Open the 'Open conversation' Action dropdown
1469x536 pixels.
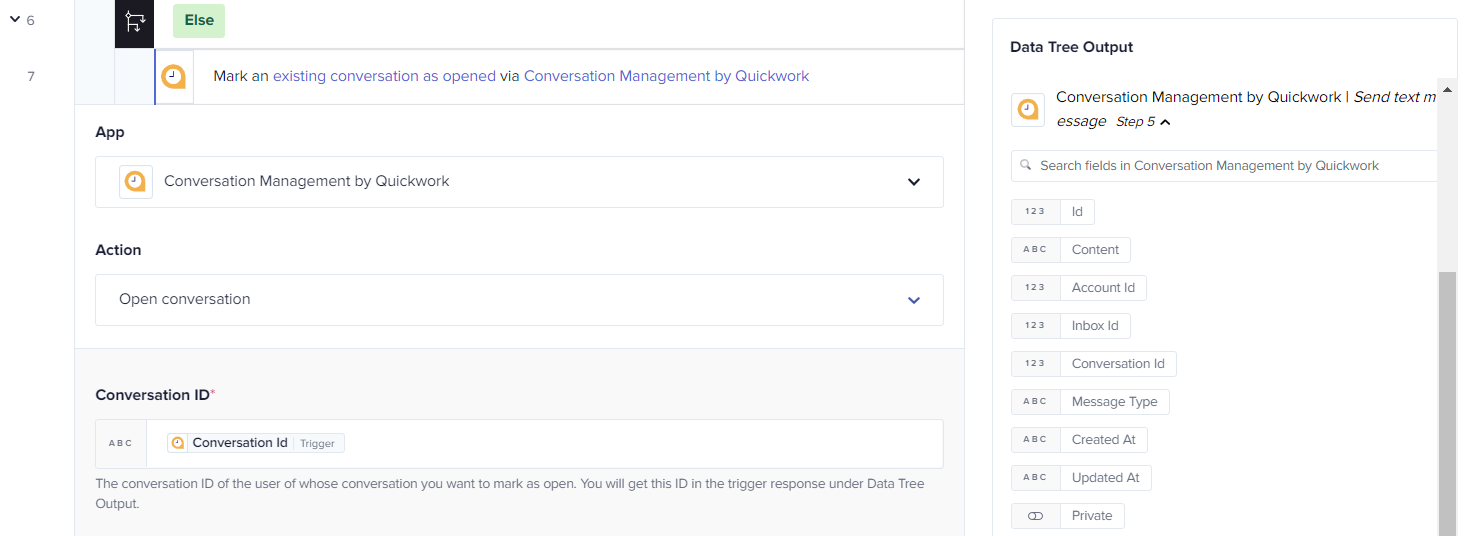pyautogui.click(x=519, y=300)
